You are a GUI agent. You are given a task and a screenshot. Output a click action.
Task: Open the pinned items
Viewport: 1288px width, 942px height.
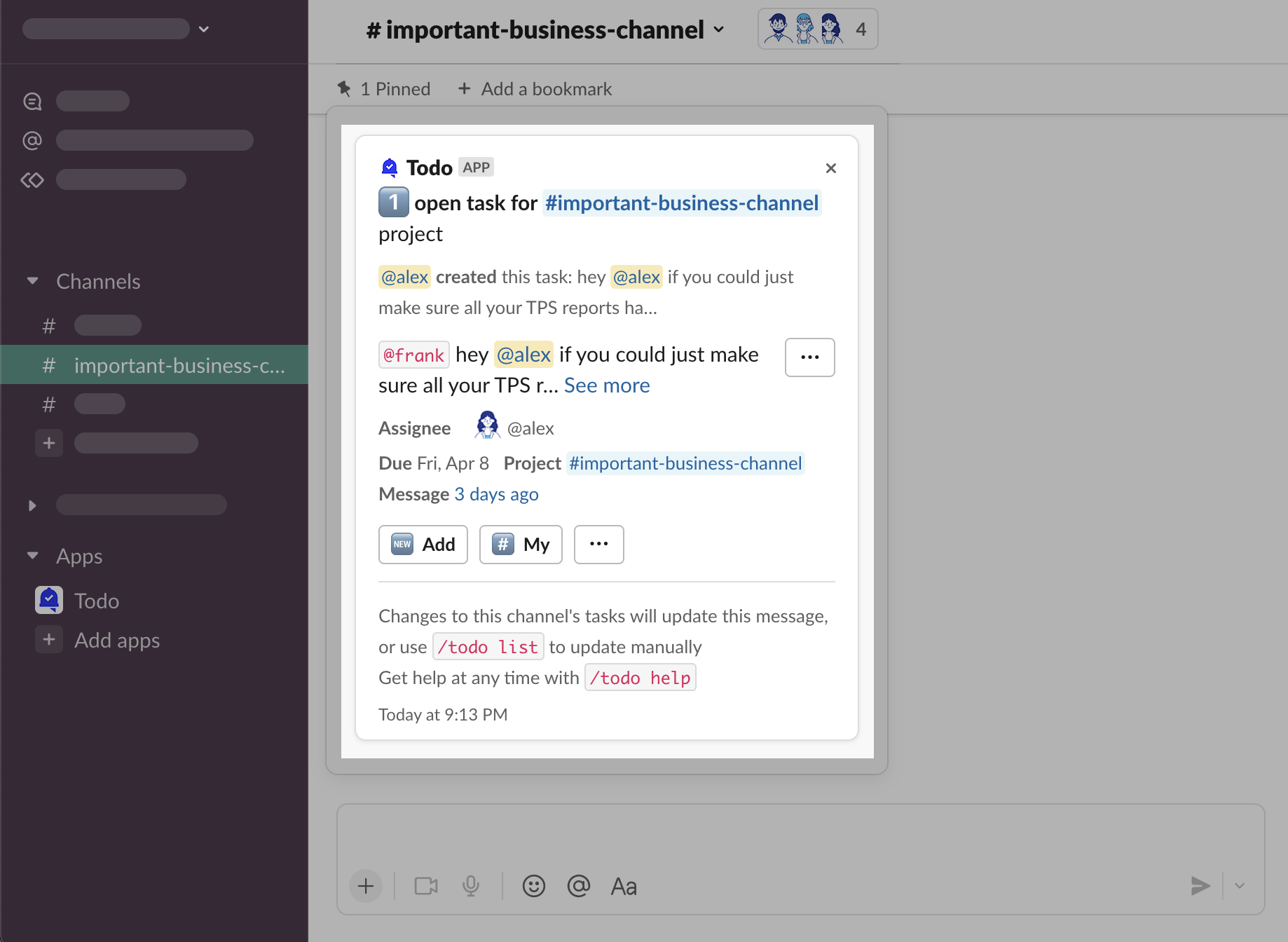(384, 89)
